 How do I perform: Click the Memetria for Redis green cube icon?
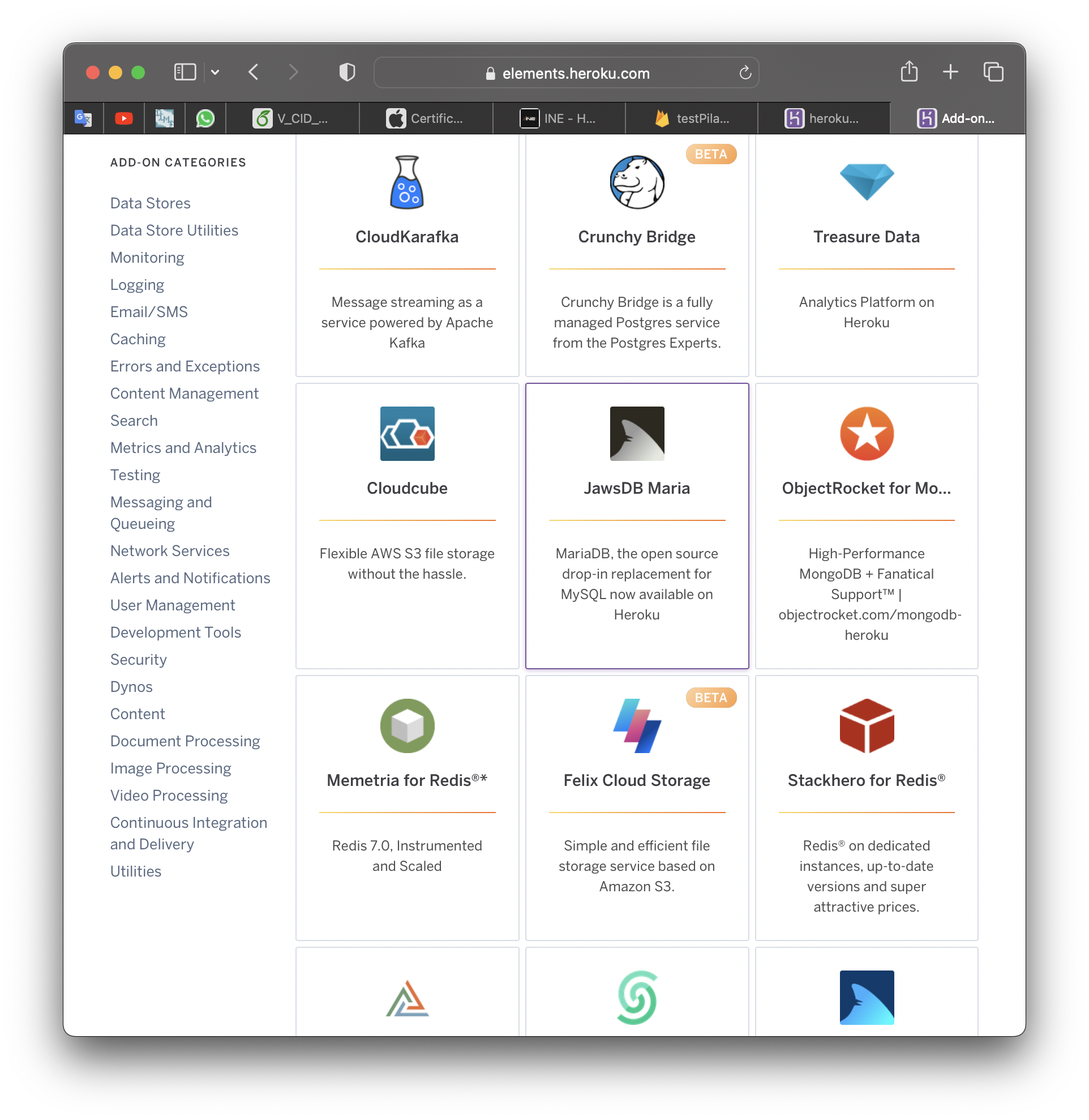click(406, 726)
